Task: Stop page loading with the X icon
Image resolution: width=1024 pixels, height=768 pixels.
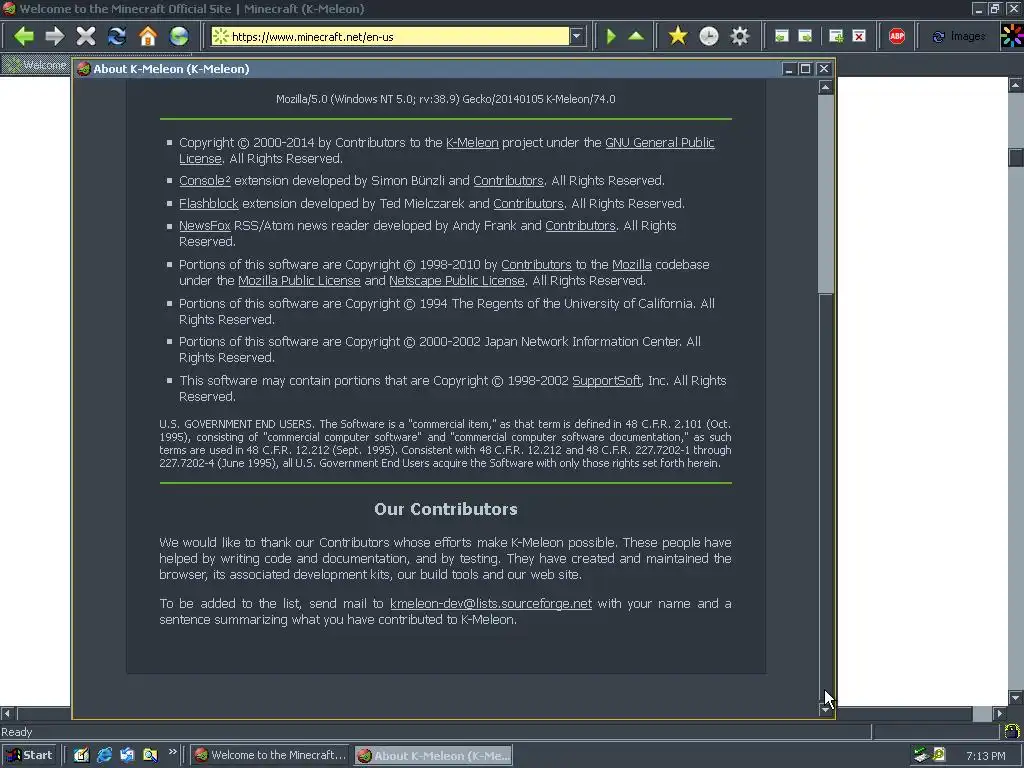Action: coord(86,36)
